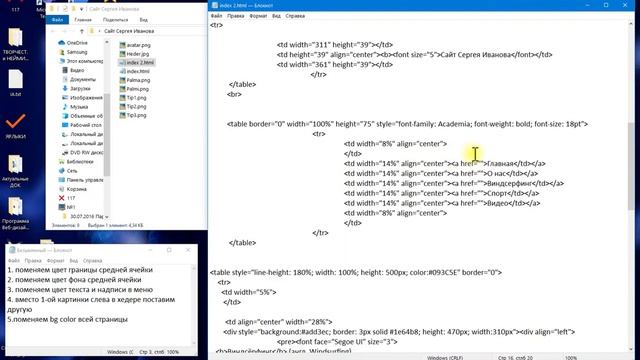
Task: Click Explorer address bar path
Action: (129, 31)
